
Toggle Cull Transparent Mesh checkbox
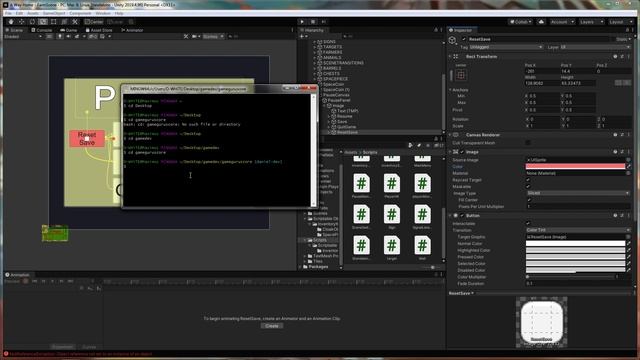528,143
